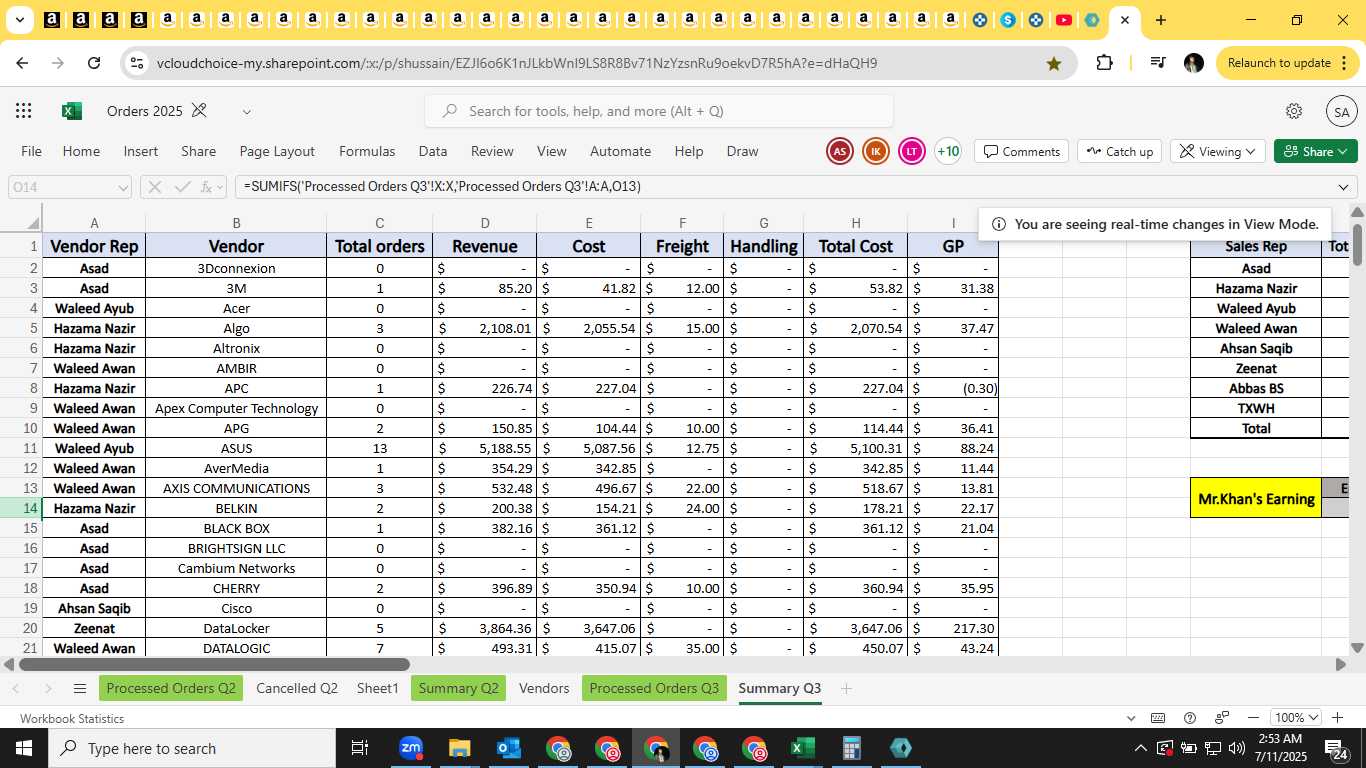Open the all sheets list icon
Image resolution: width=1366 pixels, height=768 pixels.
pos(80,688)
